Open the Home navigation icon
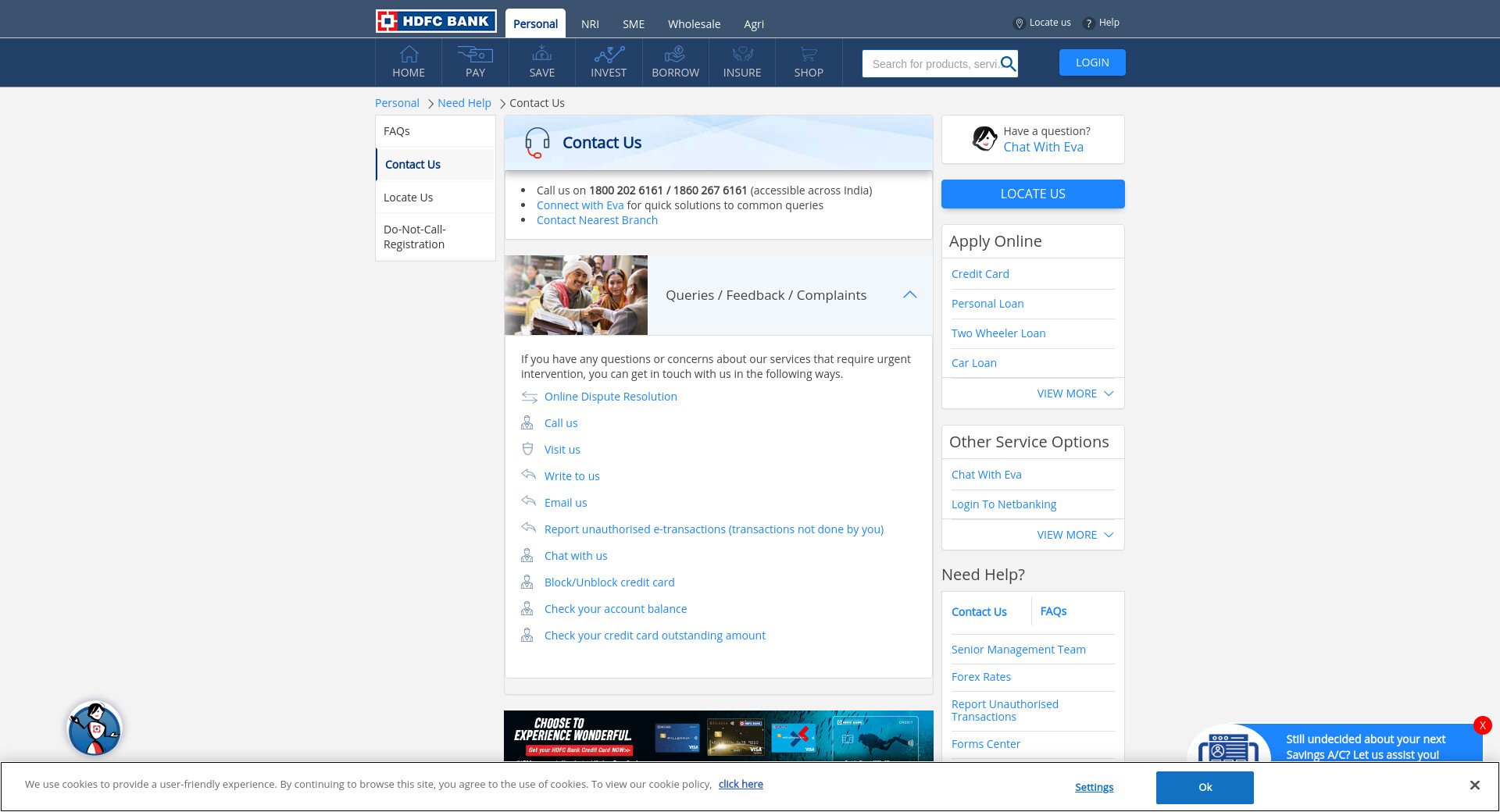Screen dimensions: 1500x812 pos(409,55)
